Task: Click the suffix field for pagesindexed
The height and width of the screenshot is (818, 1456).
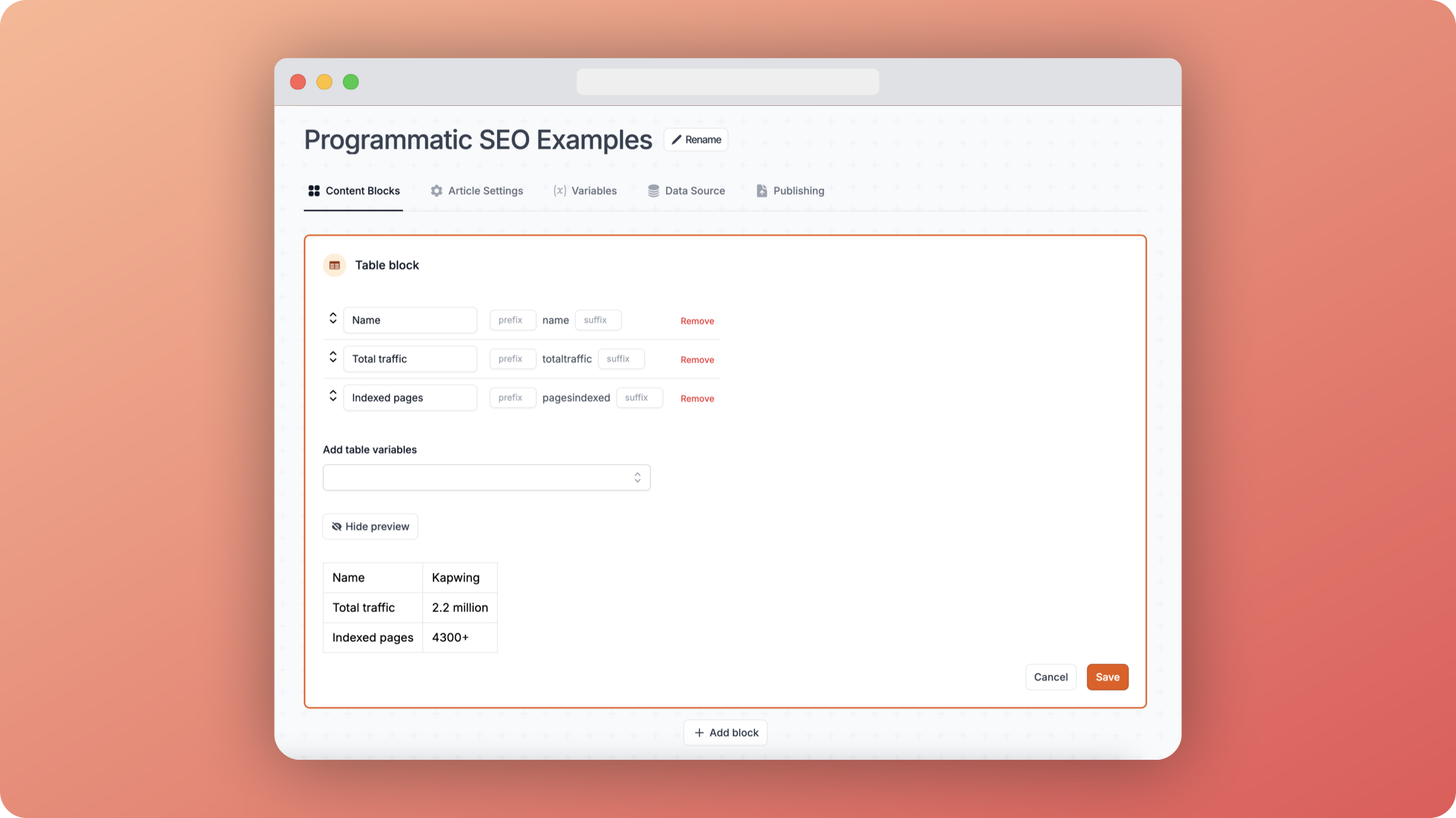Action: click(639, 398)
